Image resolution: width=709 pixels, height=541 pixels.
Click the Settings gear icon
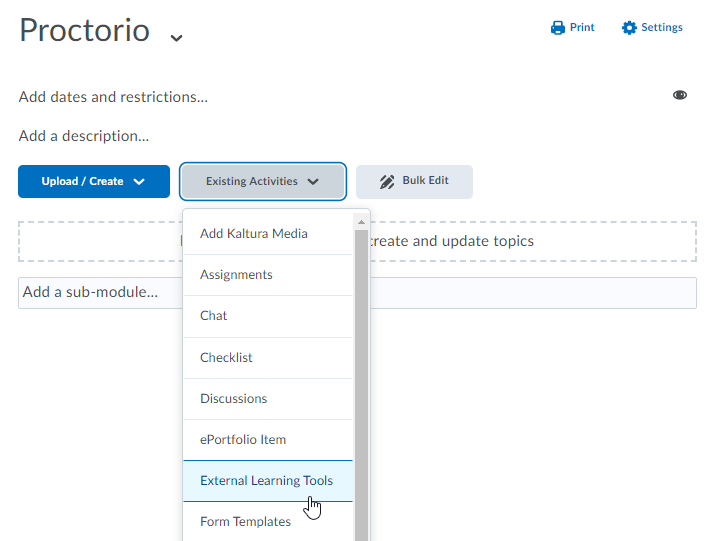[x=629, y=28]
